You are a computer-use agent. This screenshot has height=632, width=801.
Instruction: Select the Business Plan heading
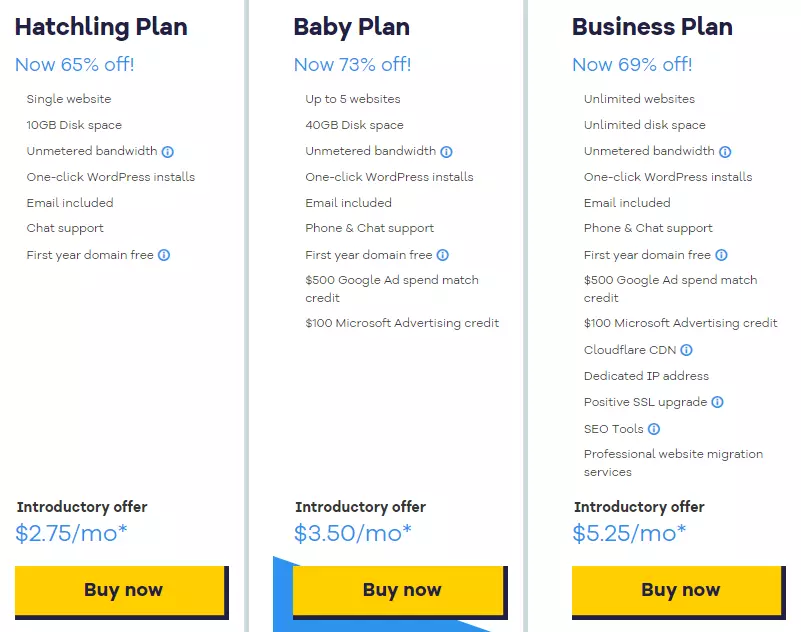[x=652, y=27]
